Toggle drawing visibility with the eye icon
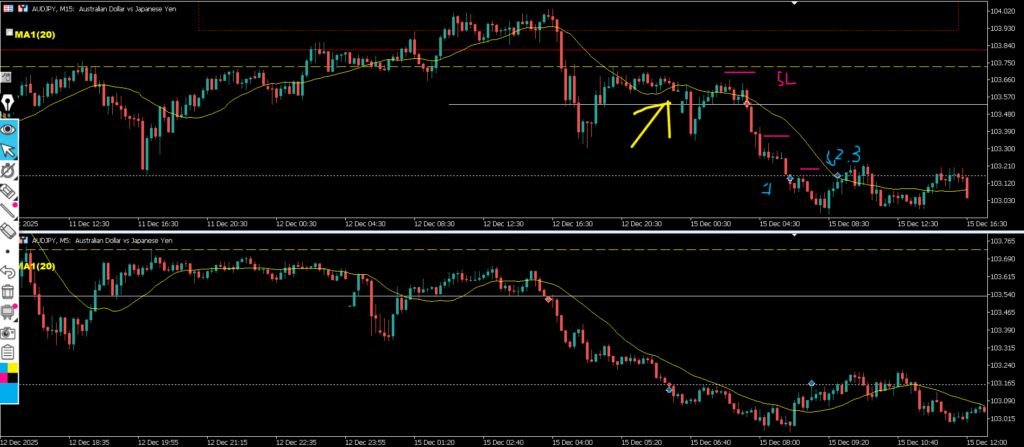 coord(8,128)
